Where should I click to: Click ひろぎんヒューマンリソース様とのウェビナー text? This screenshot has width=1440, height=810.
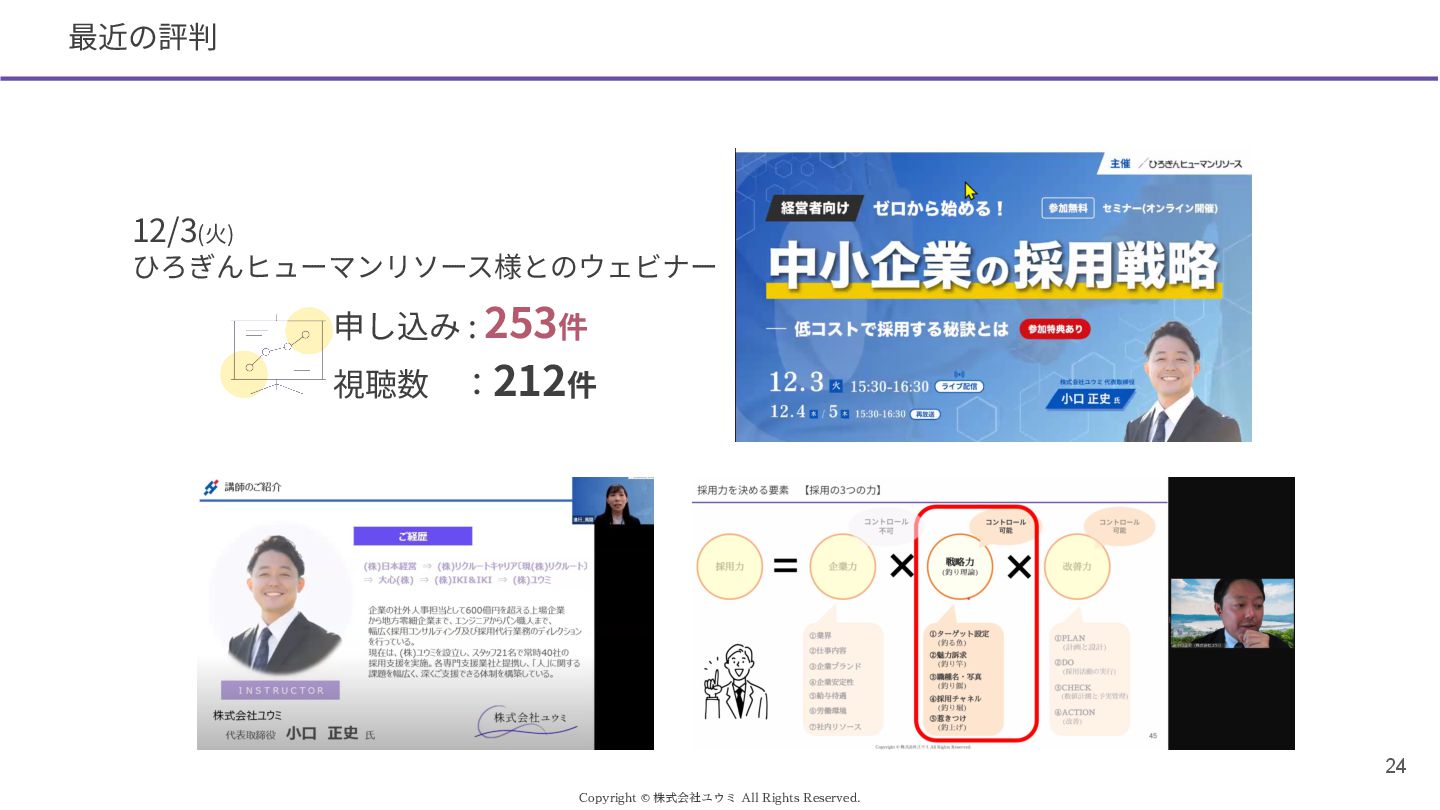point(425,267)
